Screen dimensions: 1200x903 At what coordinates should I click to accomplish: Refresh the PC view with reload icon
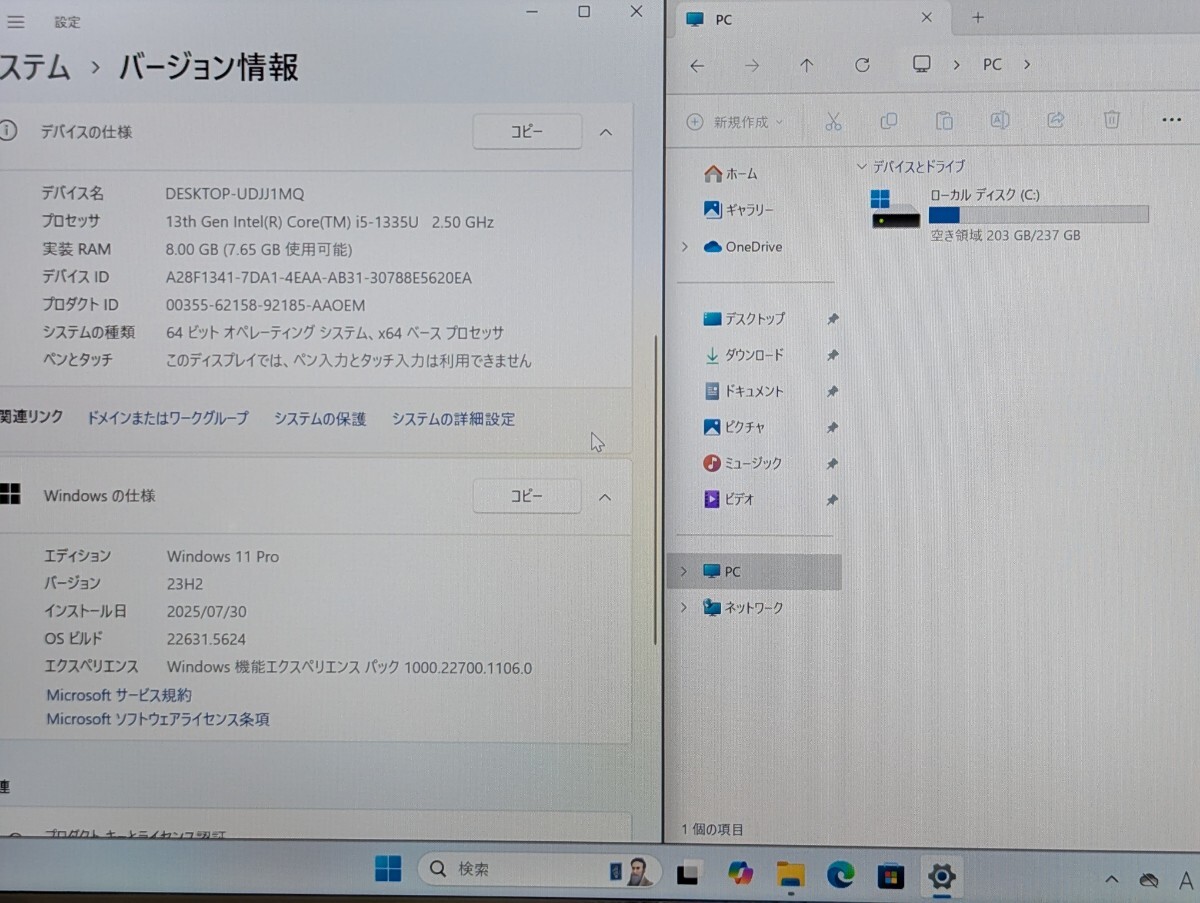click(x=862, y=64)
